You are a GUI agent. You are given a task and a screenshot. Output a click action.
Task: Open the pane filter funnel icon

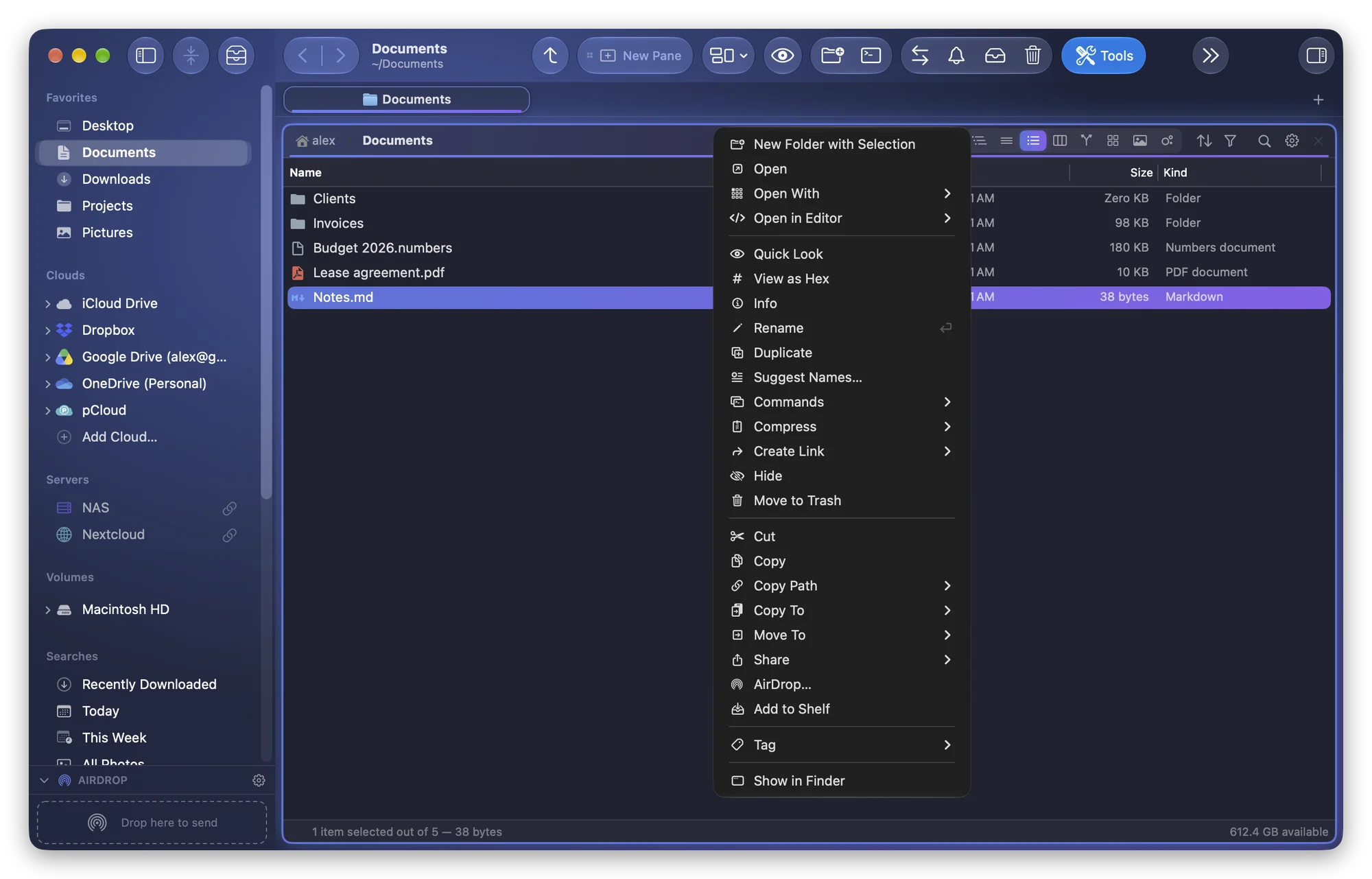(1230, 141)
